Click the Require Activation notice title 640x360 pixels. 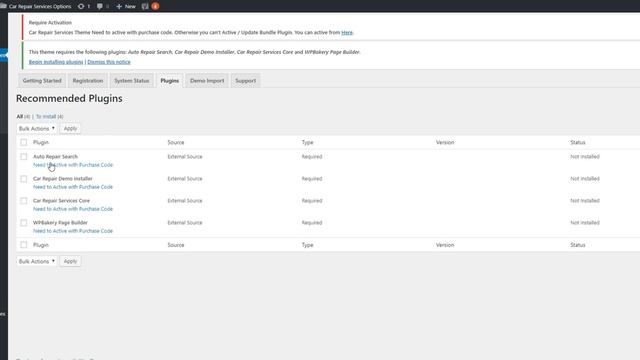point(50,23)
